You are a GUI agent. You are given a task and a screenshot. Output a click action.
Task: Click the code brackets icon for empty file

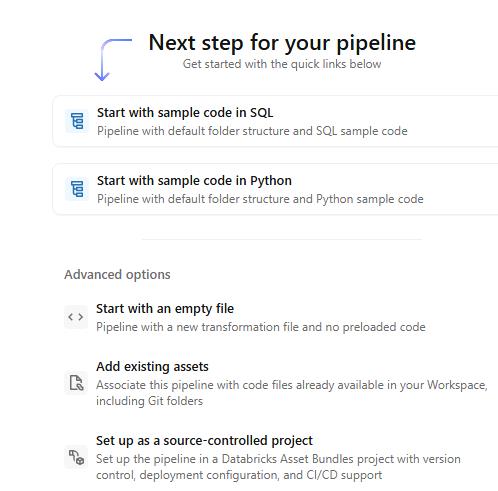click(x=76, y=317)
